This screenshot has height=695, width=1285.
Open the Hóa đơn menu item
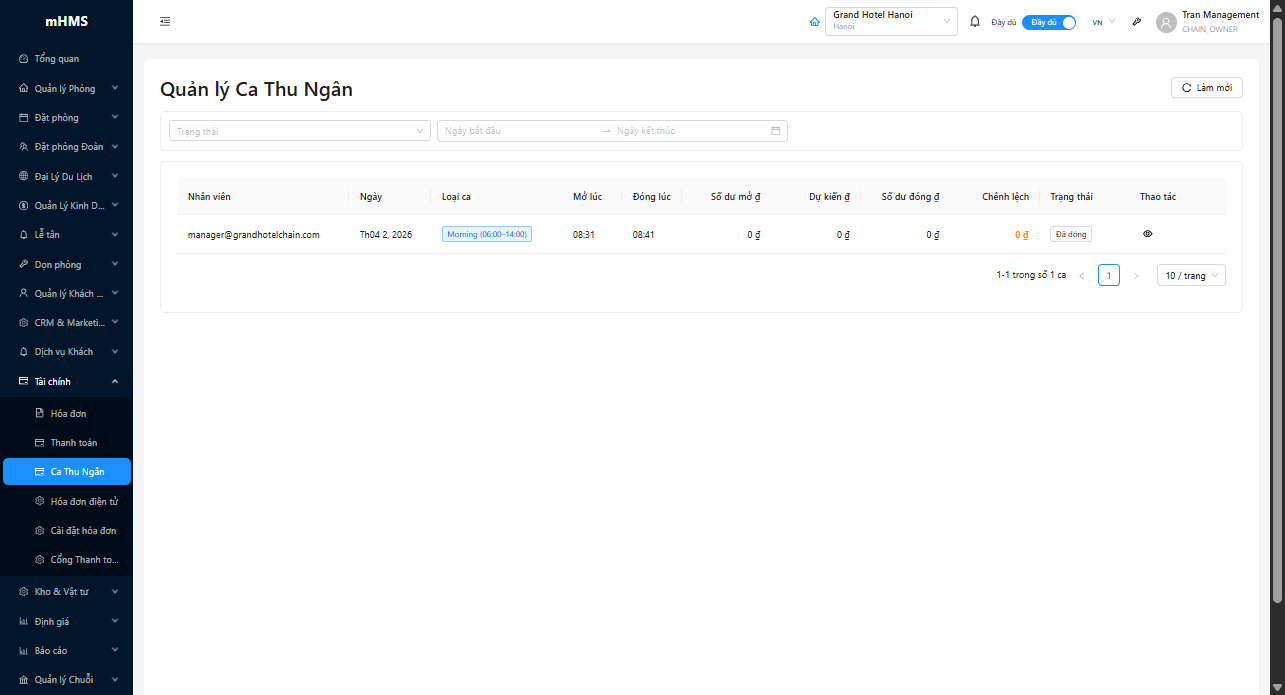click(68, 413)
